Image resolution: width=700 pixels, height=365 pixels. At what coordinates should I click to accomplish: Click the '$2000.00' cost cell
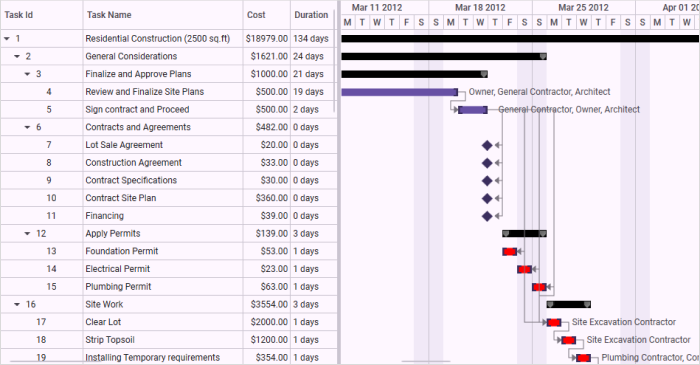pyautogui.click(x=267, y=322)
